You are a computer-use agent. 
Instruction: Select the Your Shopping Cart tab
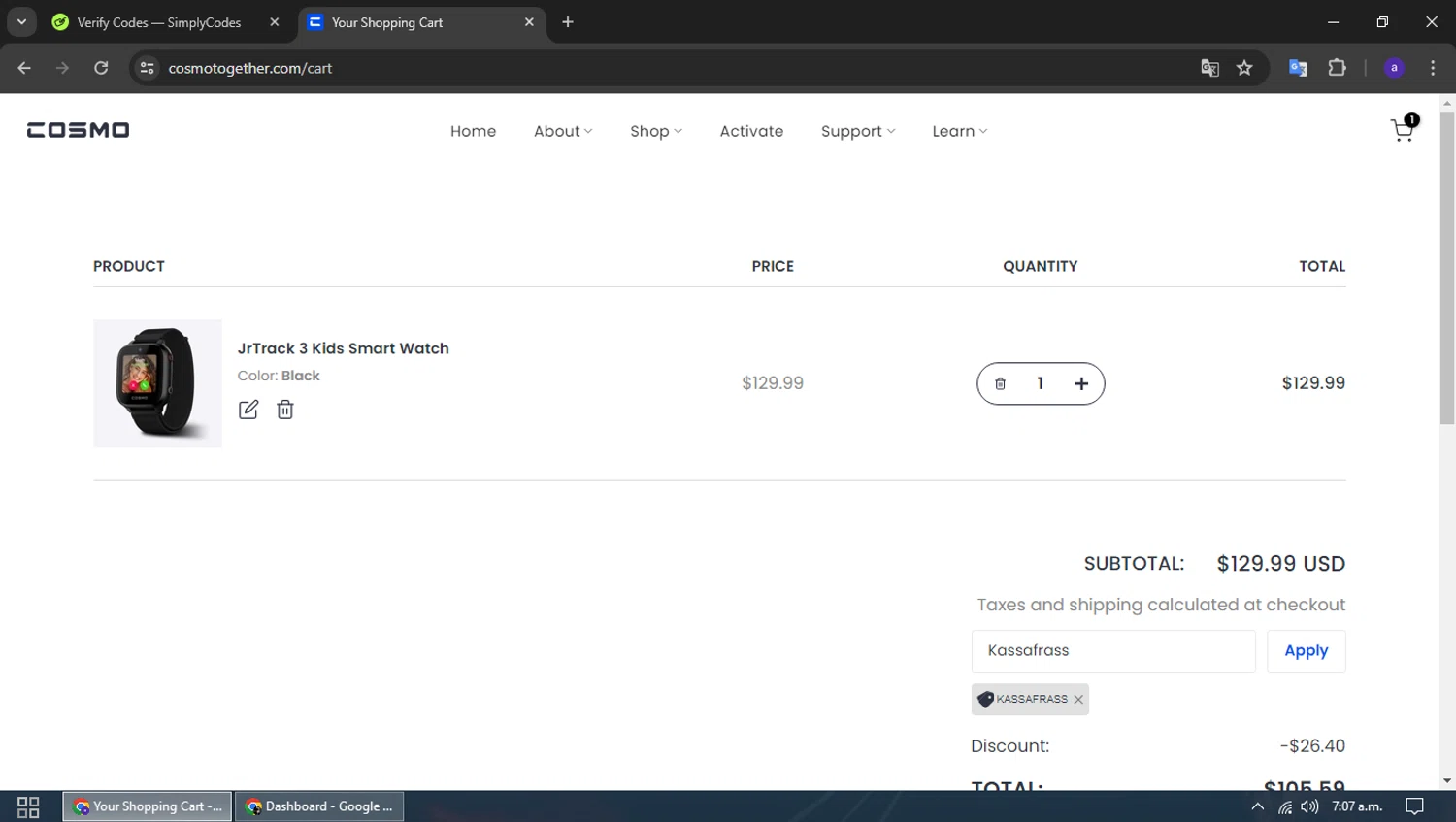point(387,22)
